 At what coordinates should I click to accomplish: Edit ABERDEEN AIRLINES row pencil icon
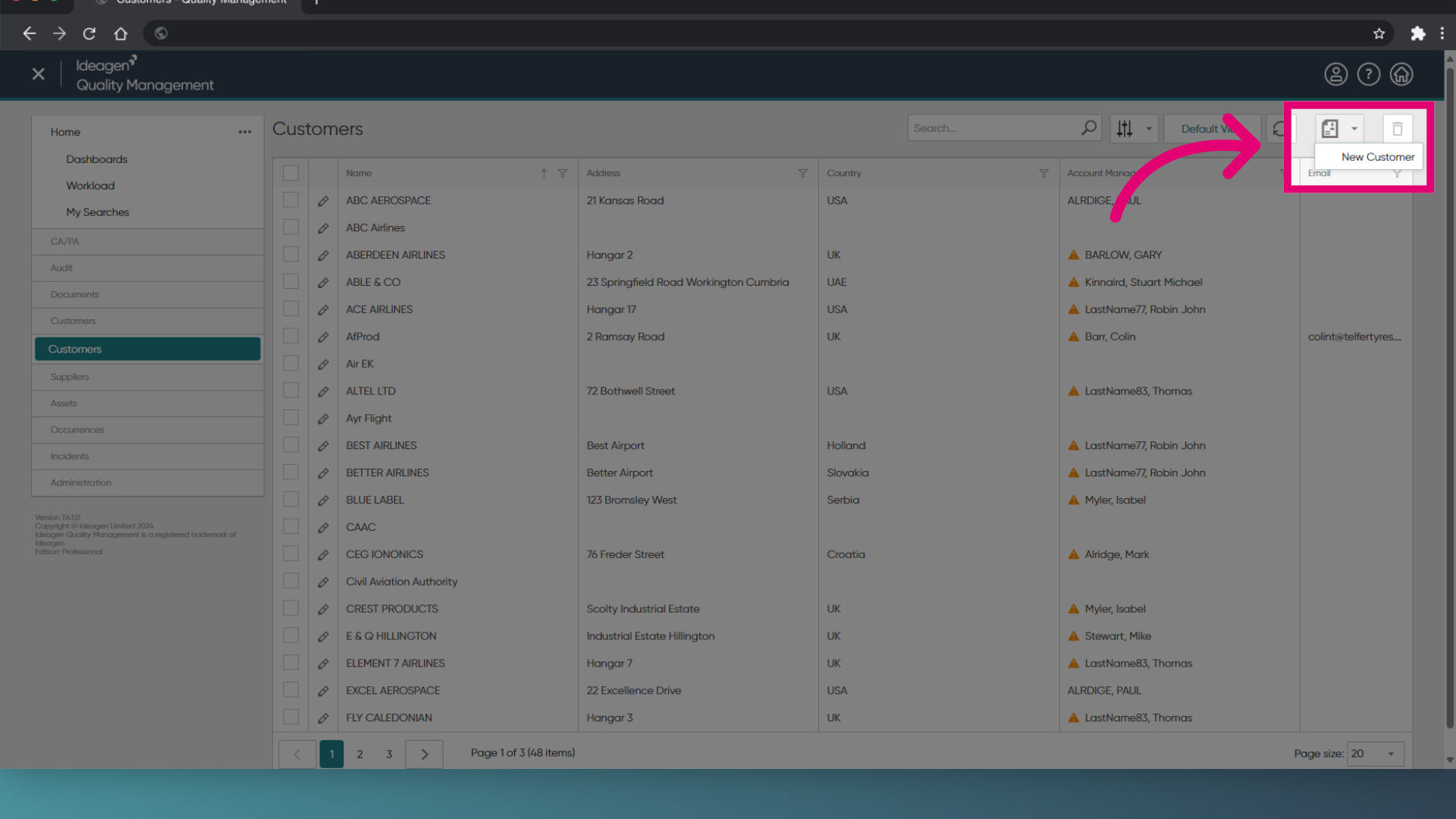click(x=323, y=256)
